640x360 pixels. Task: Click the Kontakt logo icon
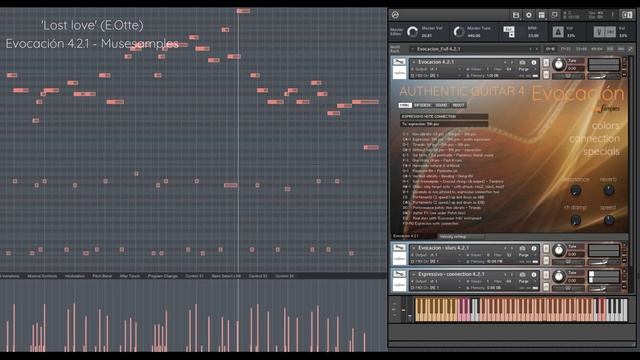point(395,15)
